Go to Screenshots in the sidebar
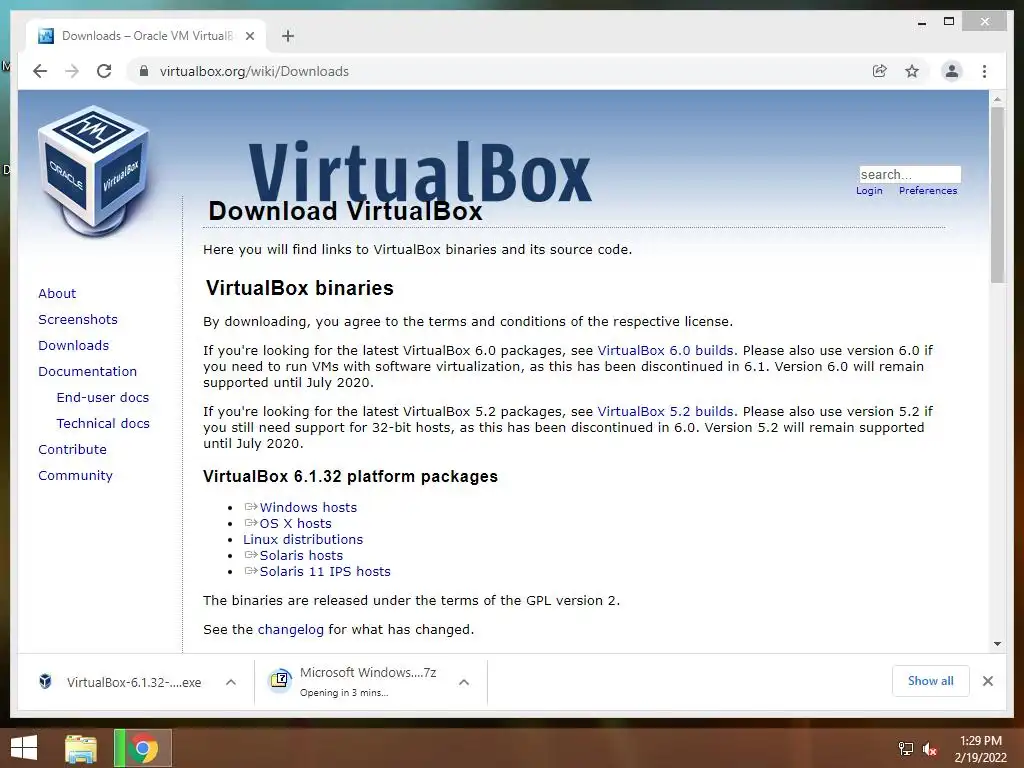Viewport: 1024px width, 768px height. 78,319
